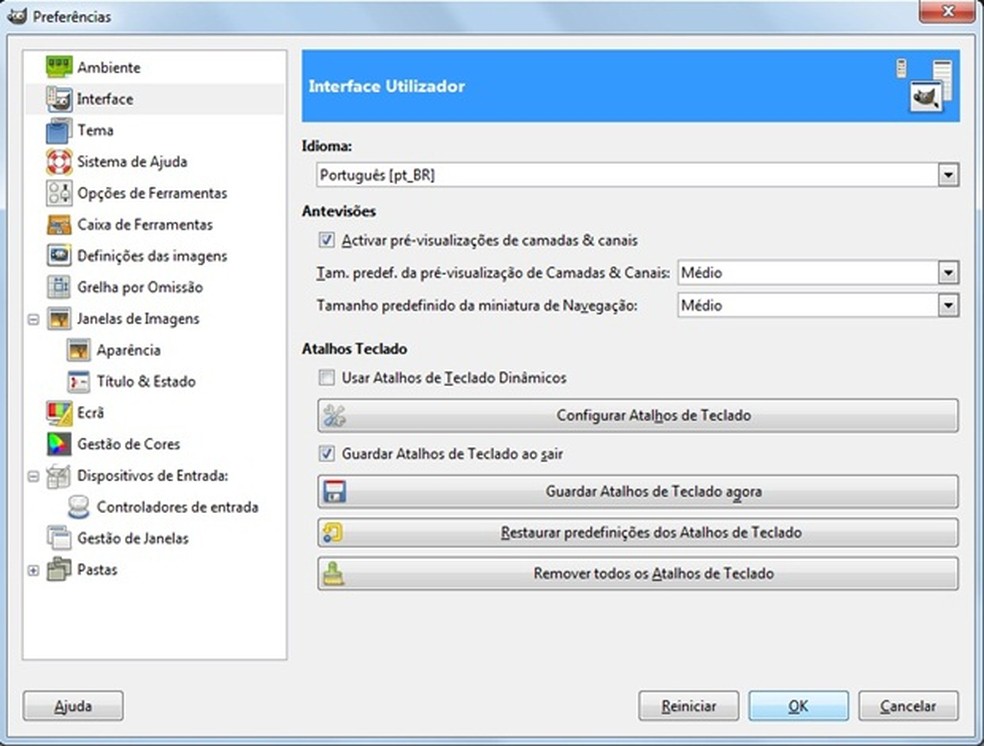984x746 pixels.
Task: Click the Caixa de Ferramentas toolbox icon
Action: [x=59, y=225]
